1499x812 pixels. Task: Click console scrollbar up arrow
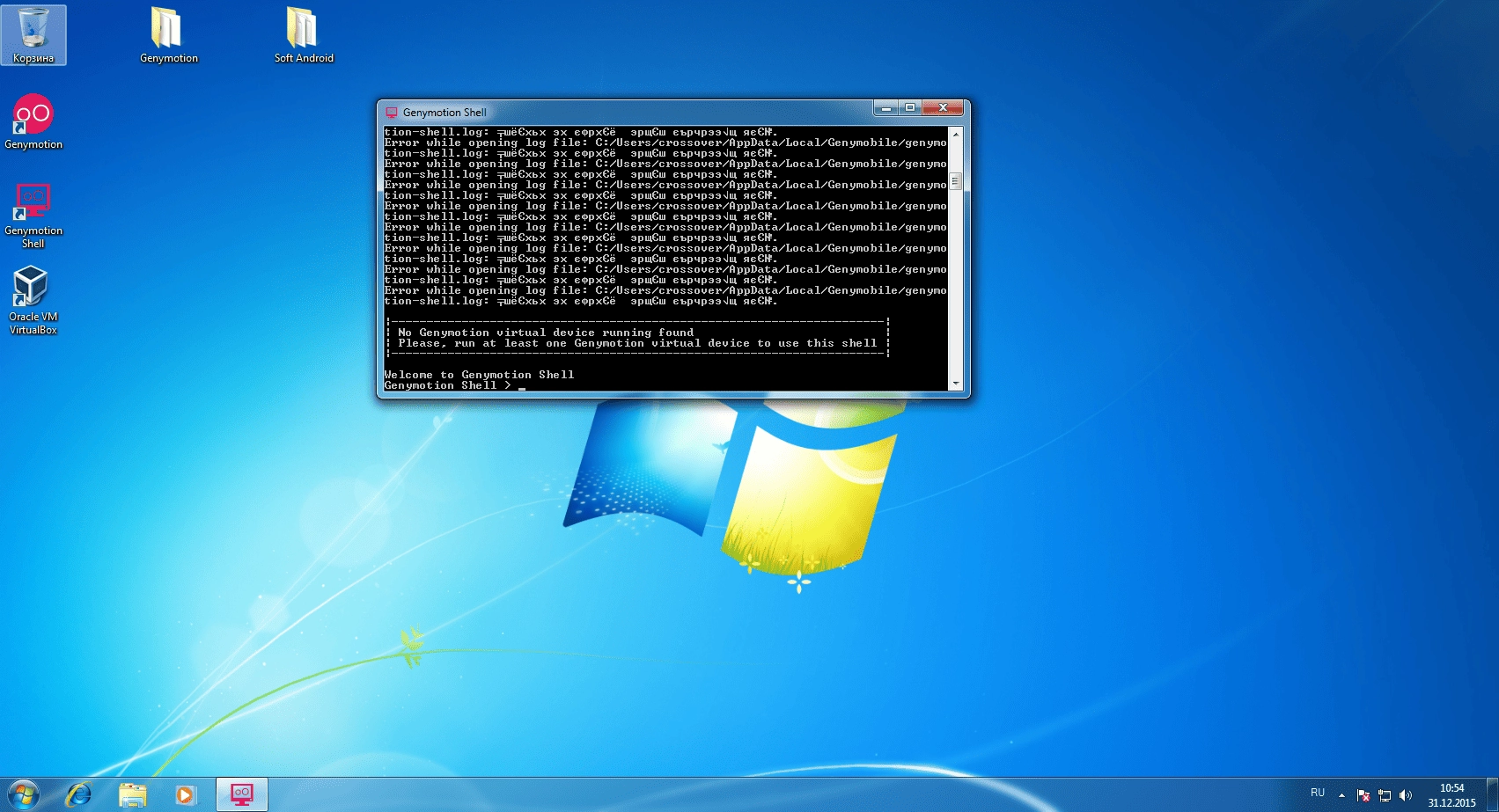956,133
